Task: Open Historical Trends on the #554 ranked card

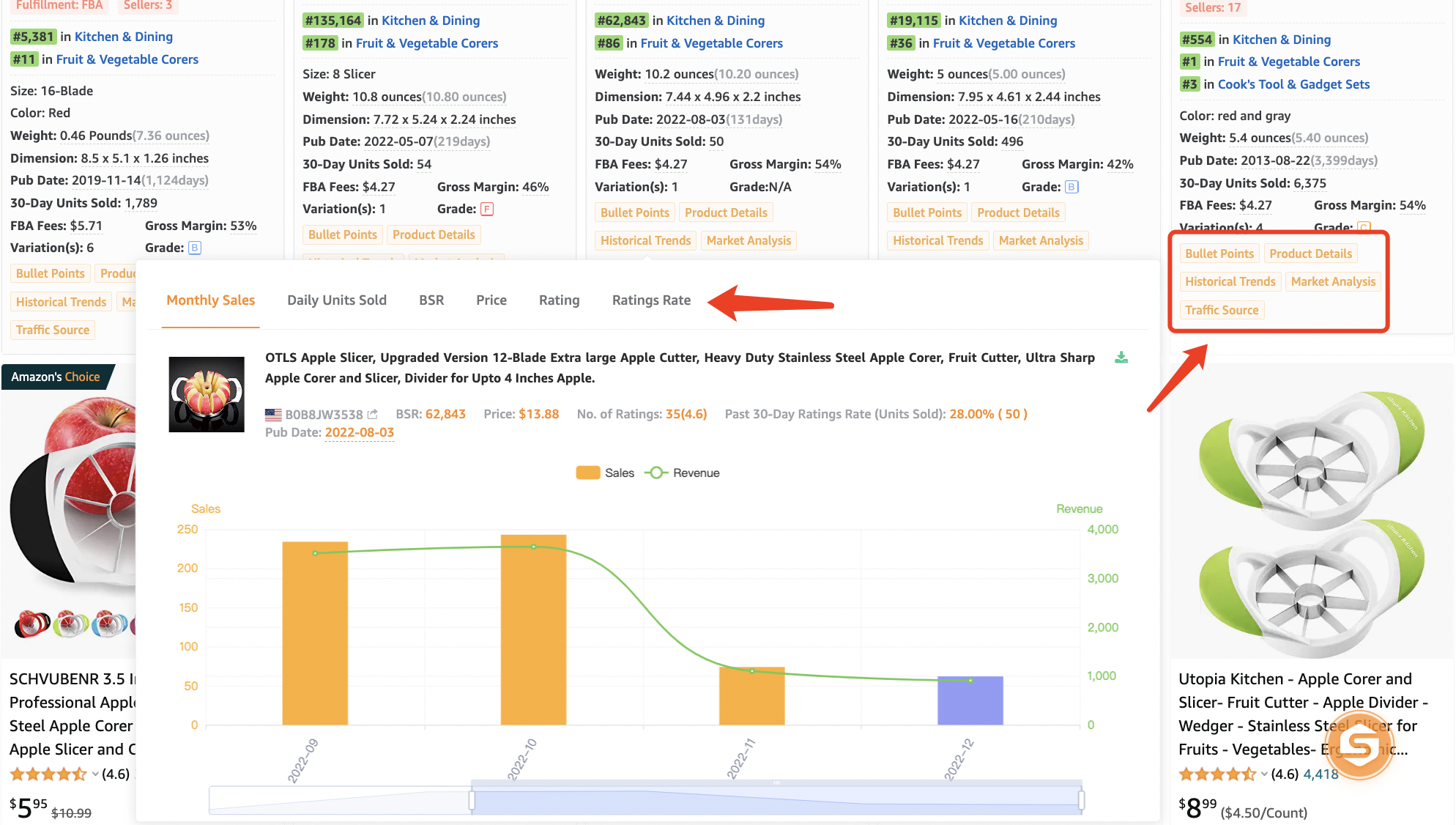Action: pos(1230,281)
